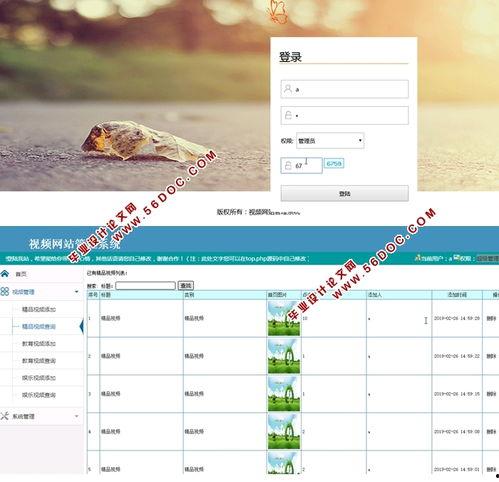Click the lock icon in password field
This screenshot has height=482, width=499.
click(288, 115)
